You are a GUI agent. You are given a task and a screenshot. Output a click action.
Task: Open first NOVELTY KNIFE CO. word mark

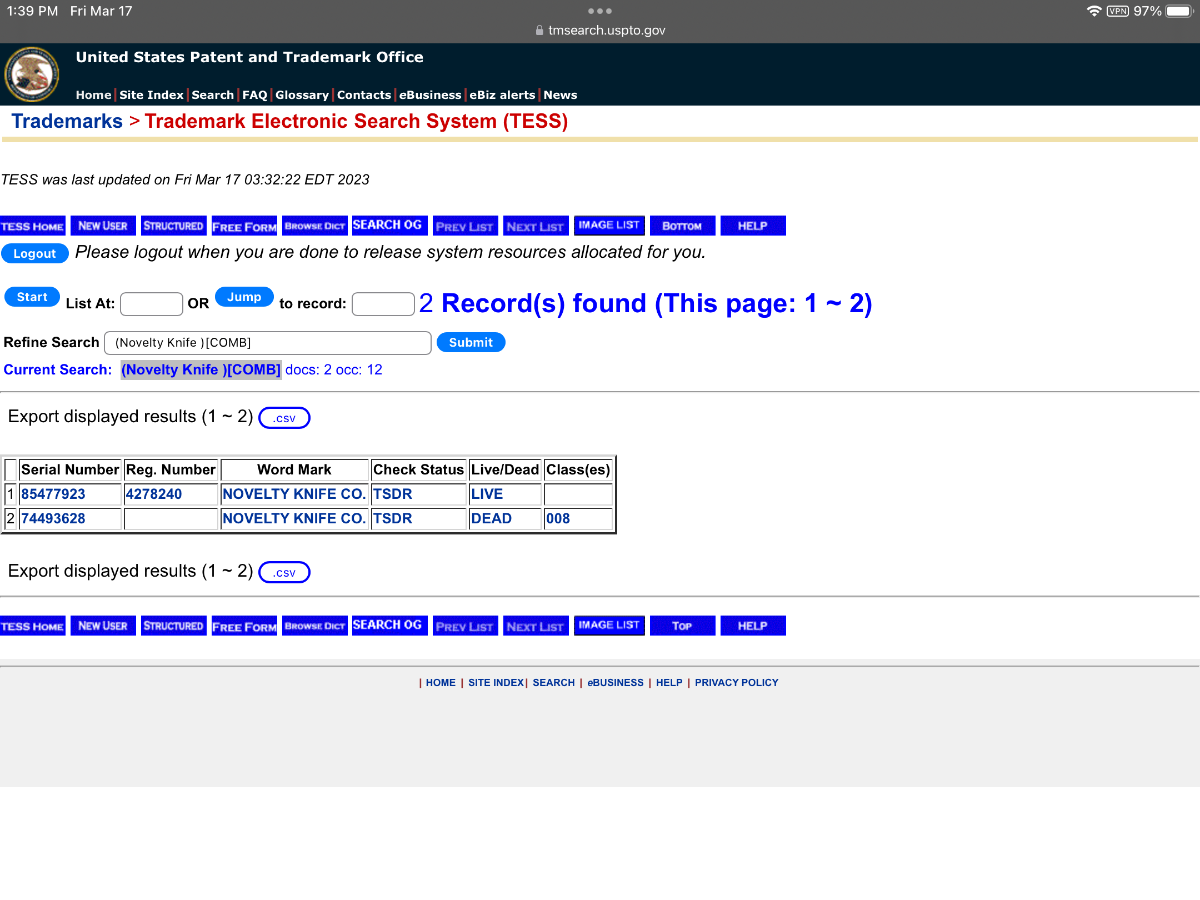[294, 494]
